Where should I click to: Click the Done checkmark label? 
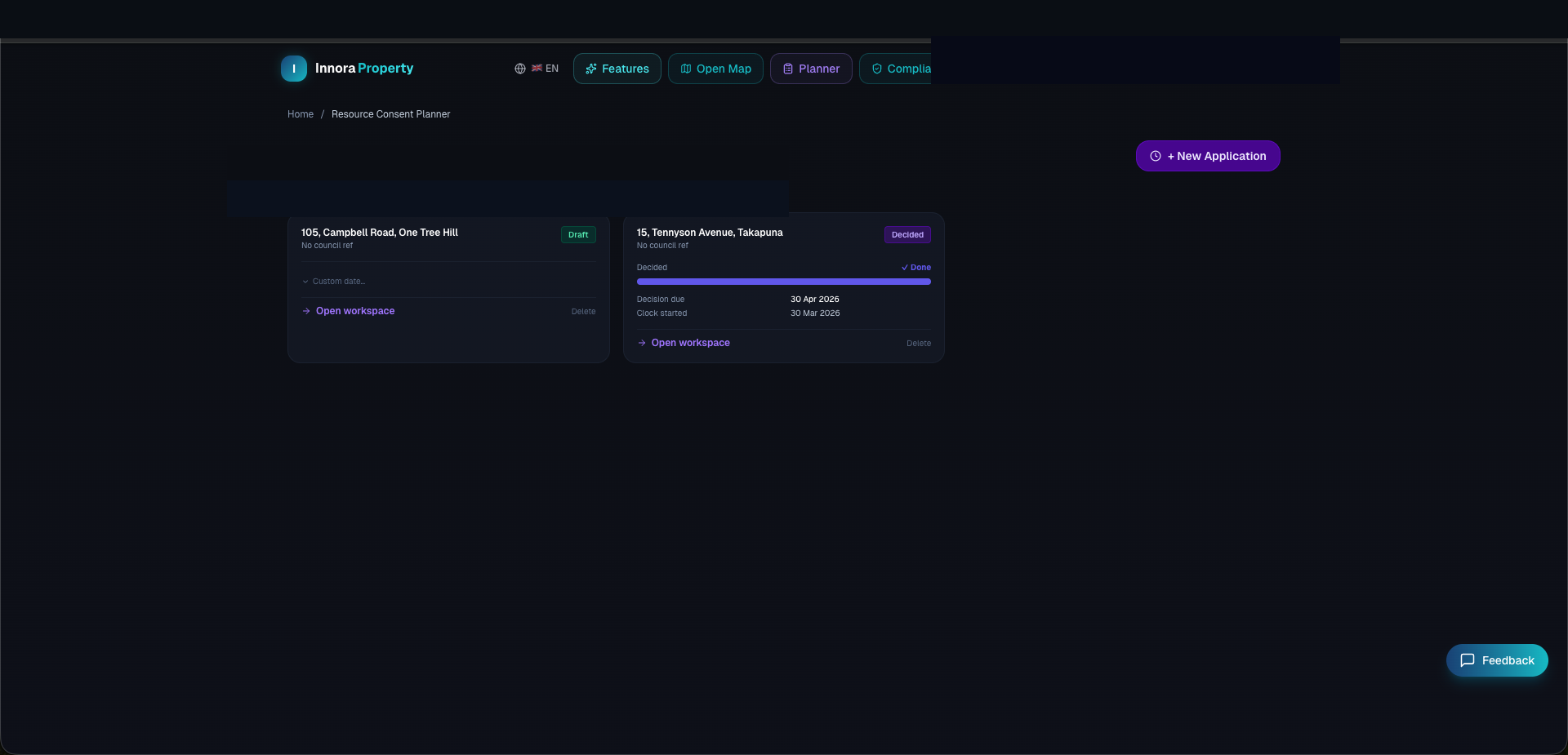tap(916, 268)
